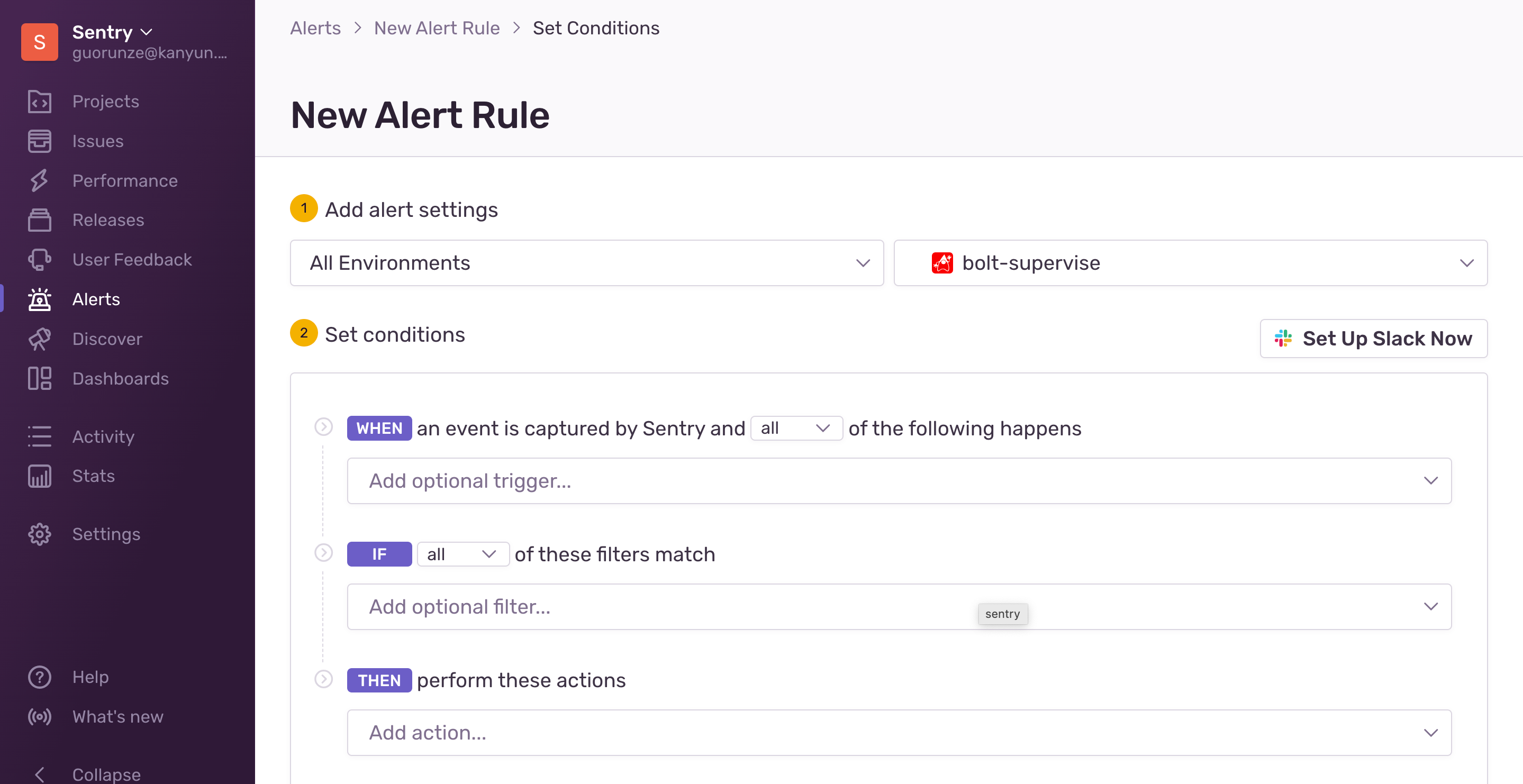Go to Alerts in the sidebar

click(x=96, y=299)
